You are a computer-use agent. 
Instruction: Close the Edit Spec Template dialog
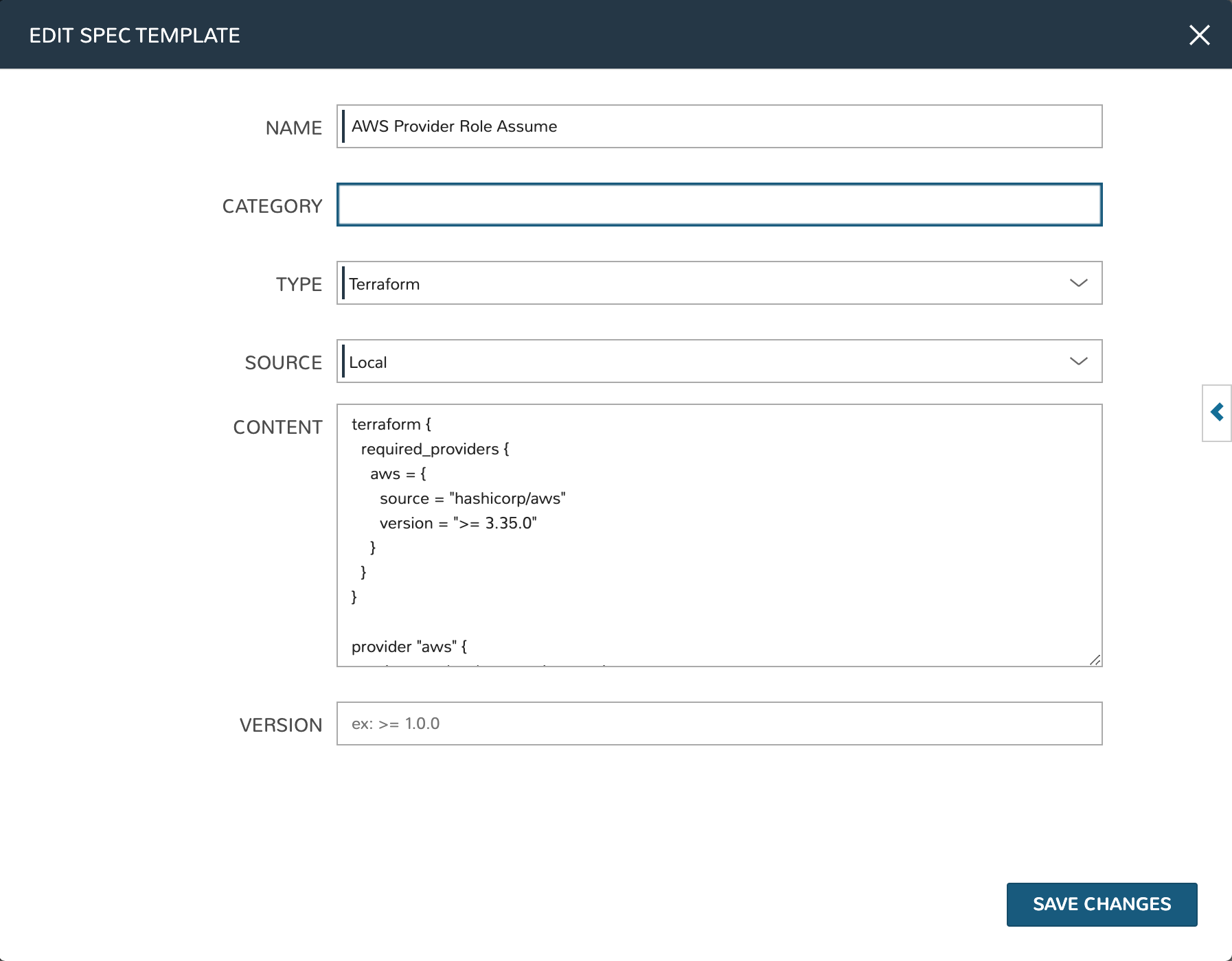[x=1199, y=35]
